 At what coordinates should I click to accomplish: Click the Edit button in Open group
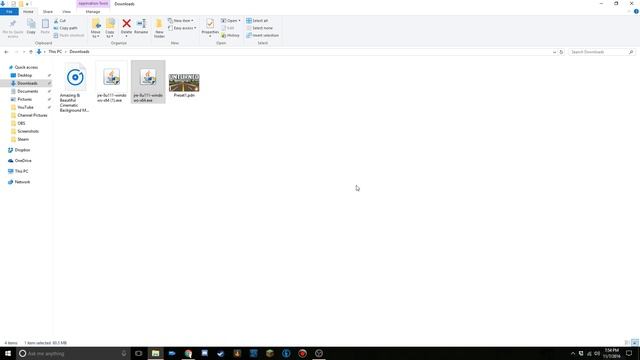[228, 28]
